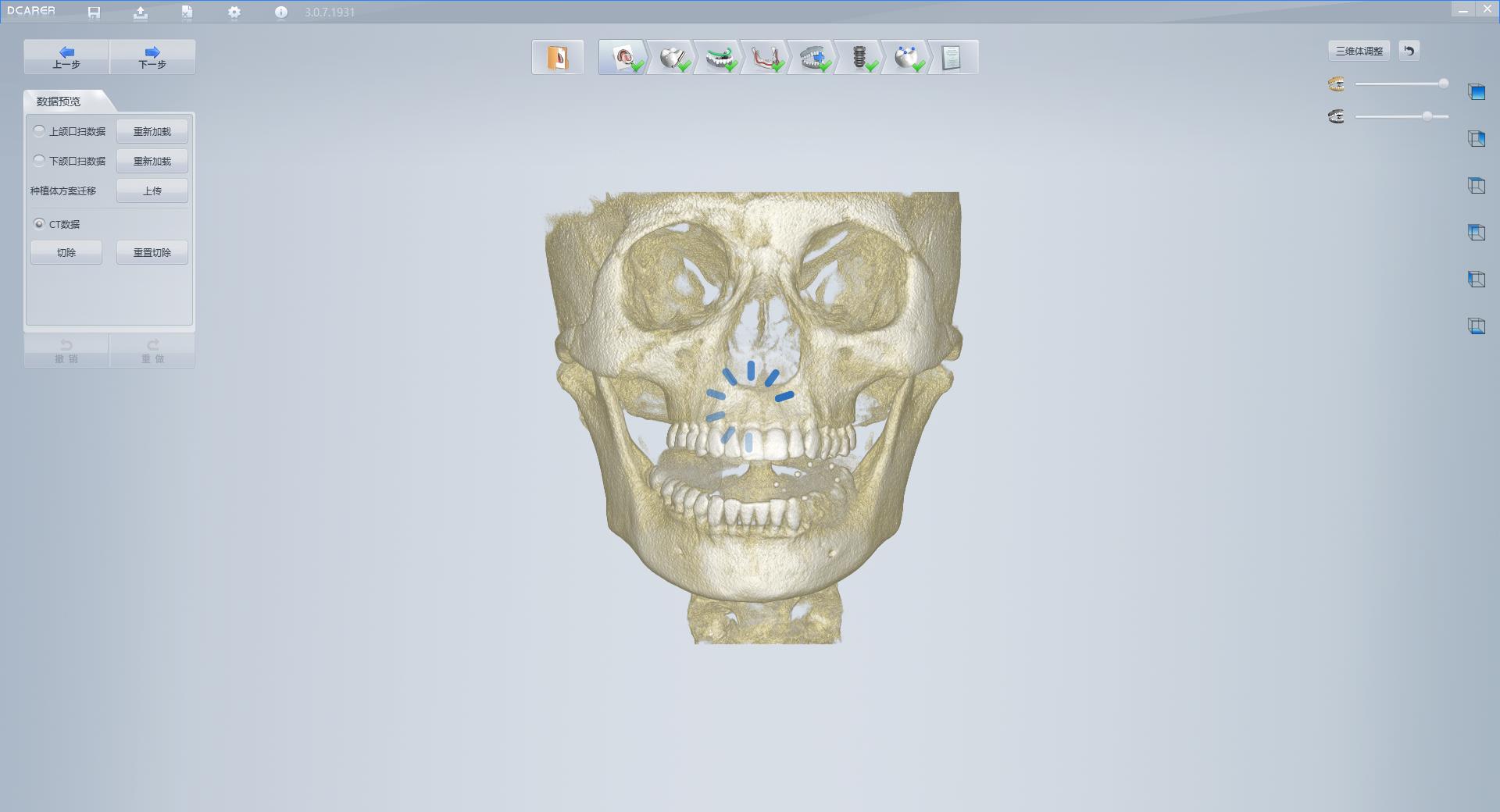Open the 数据预览 tab

59,101
